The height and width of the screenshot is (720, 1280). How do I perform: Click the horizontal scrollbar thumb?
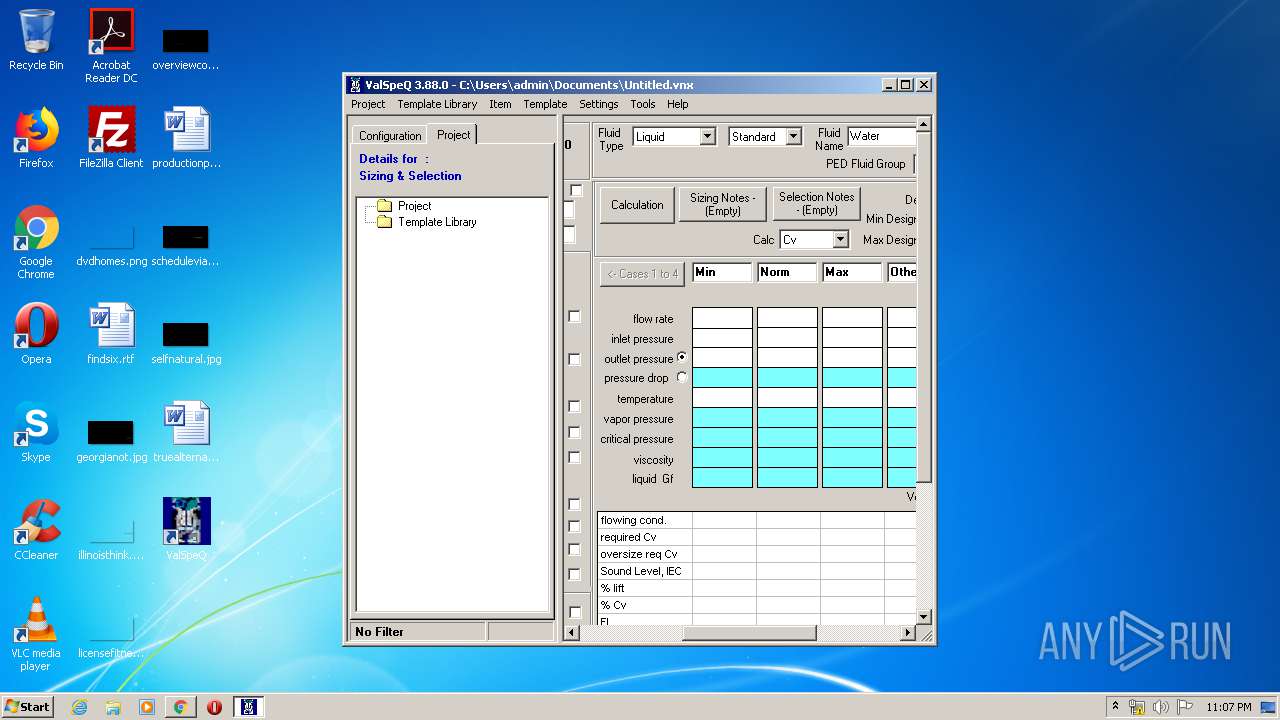749,633
